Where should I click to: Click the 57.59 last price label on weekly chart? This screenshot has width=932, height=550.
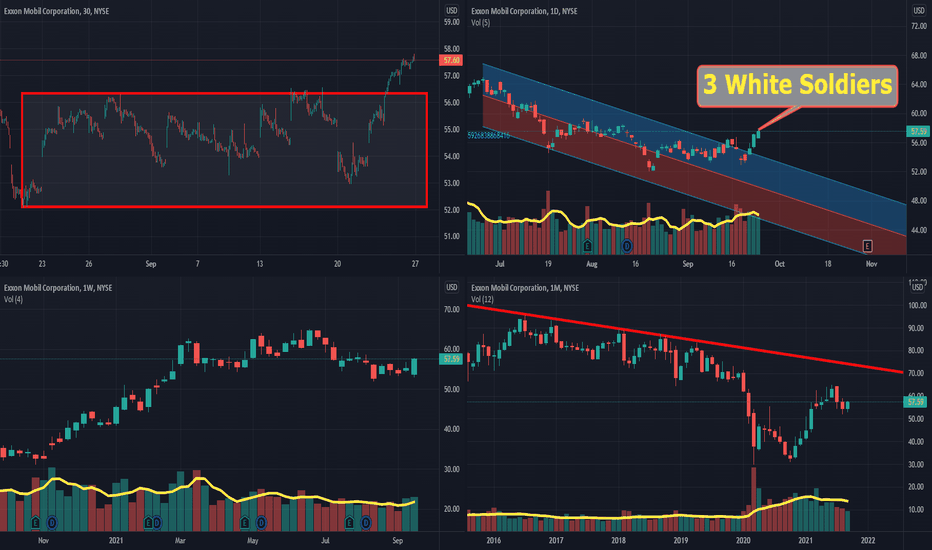(x=451, y=359)
